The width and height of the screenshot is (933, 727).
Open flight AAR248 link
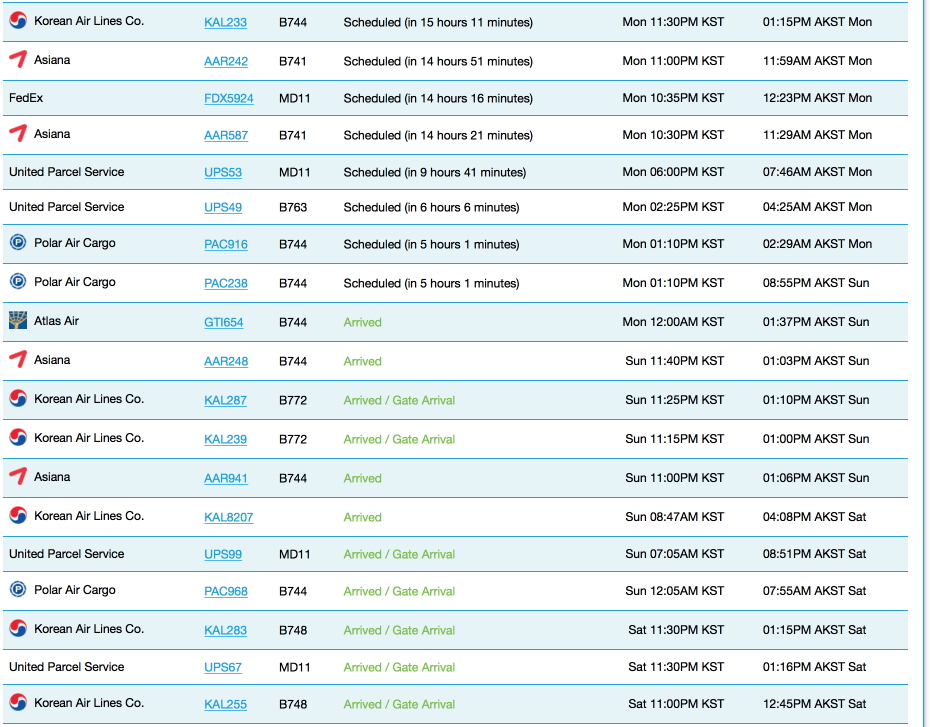[x=226, y=362]
